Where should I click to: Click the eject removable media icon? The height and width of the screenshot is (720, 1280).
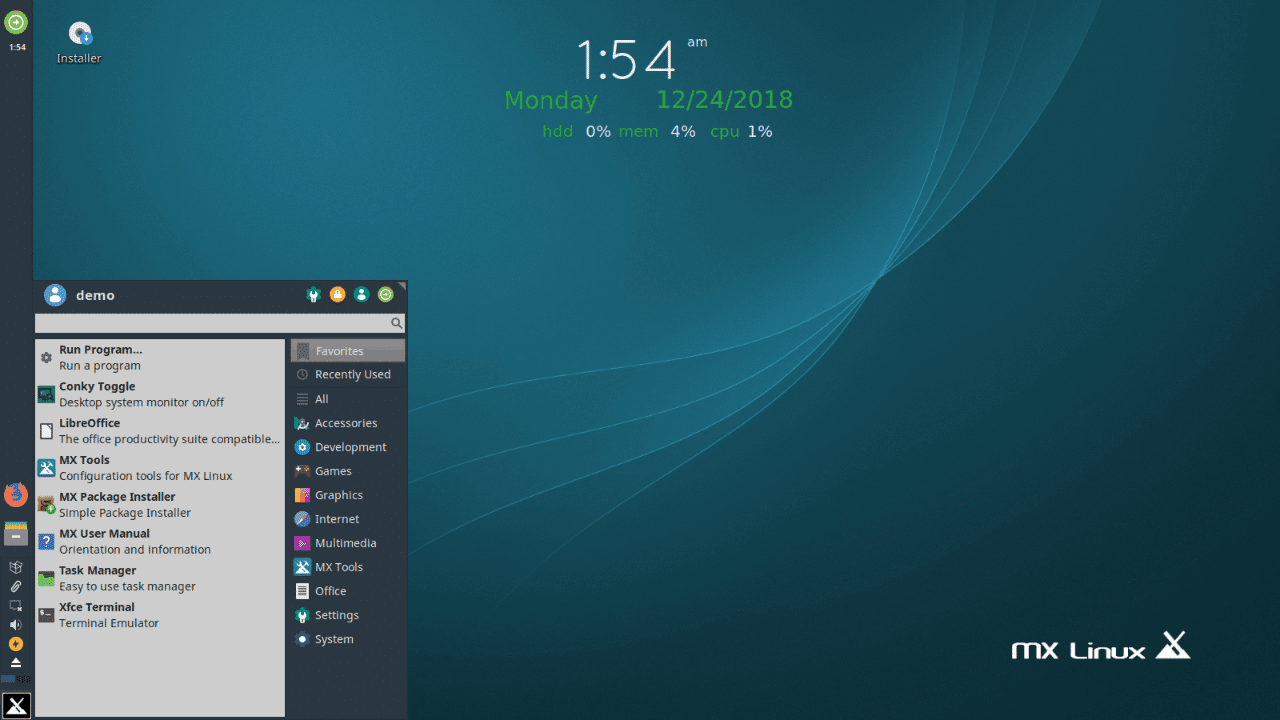16,663
